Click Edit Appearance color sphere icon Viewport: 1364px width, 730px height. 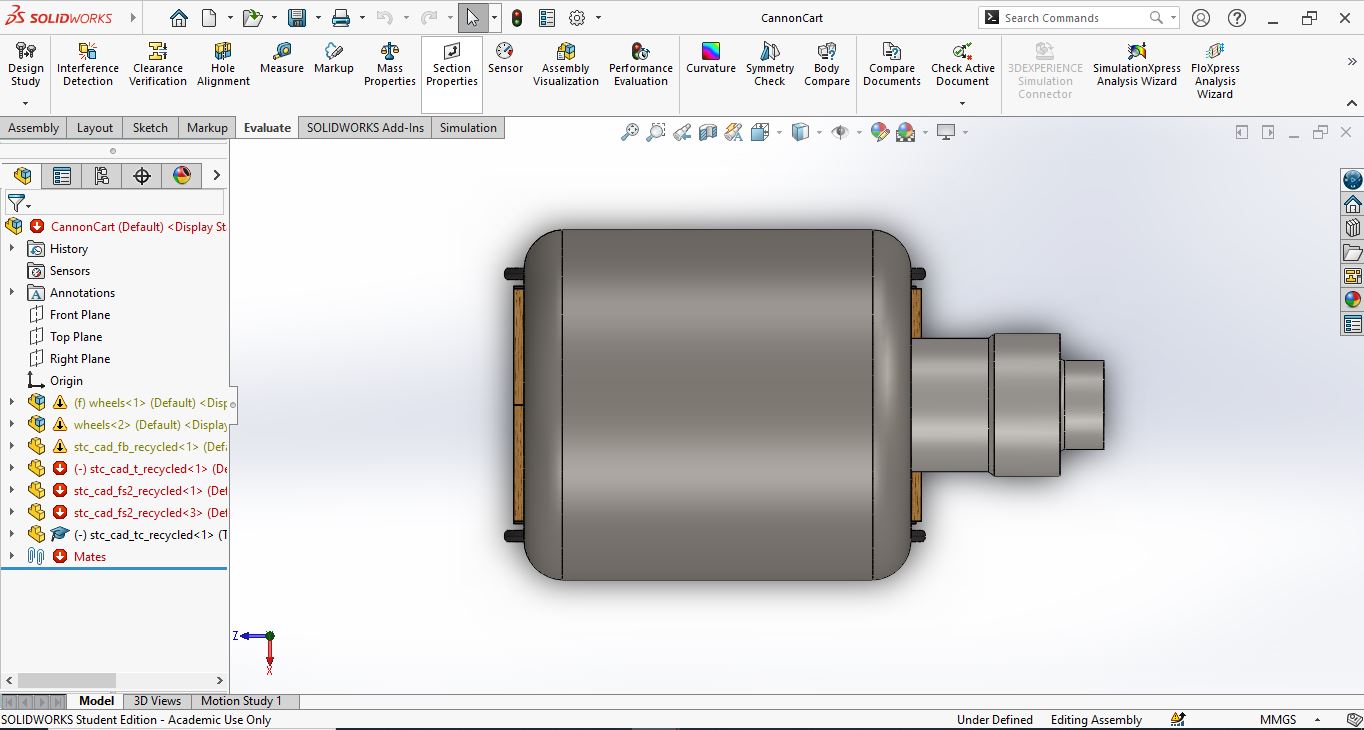[880, 132]
